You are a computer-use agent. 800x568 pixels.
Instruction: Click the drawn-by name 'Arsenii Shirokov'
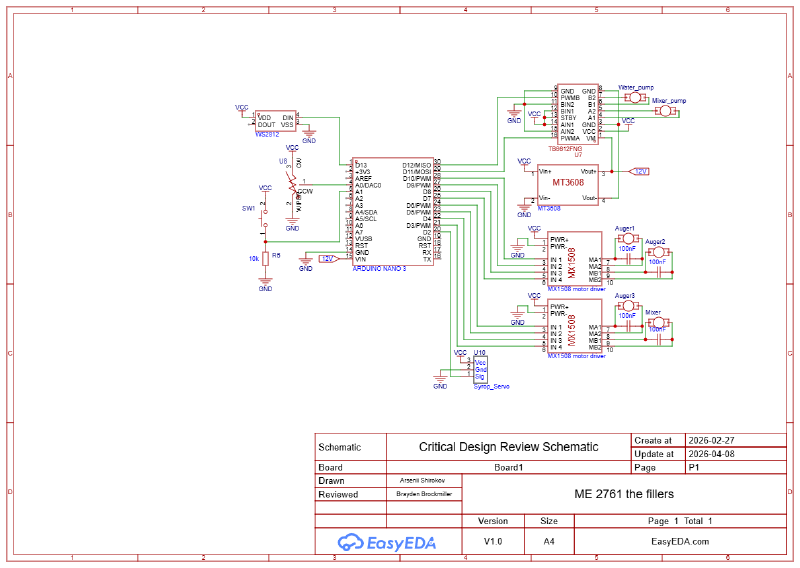(422, 481)
